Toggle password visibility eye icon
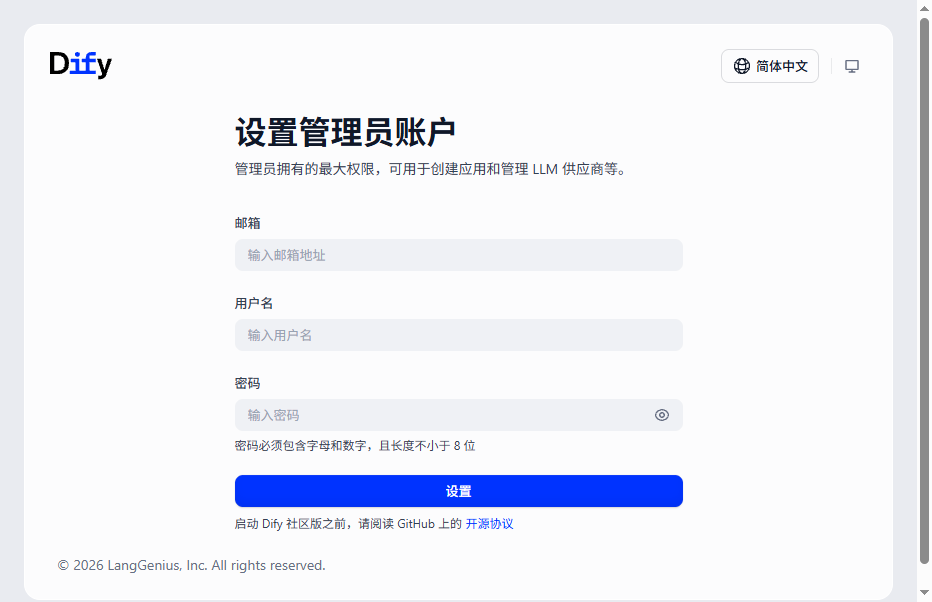 tap(662, 415)
